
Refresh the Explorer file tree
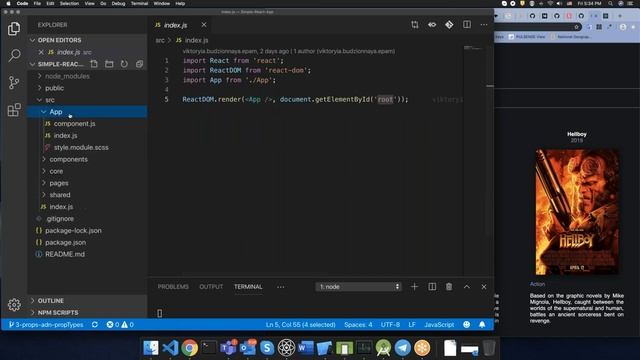click(124, 64)
